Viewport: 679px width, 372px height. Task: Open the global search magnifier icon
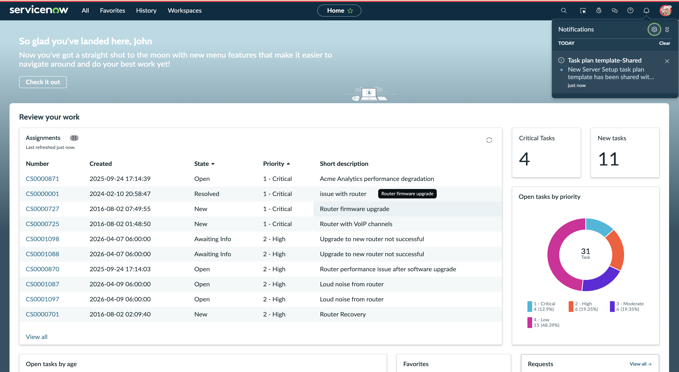click(563, 10)
